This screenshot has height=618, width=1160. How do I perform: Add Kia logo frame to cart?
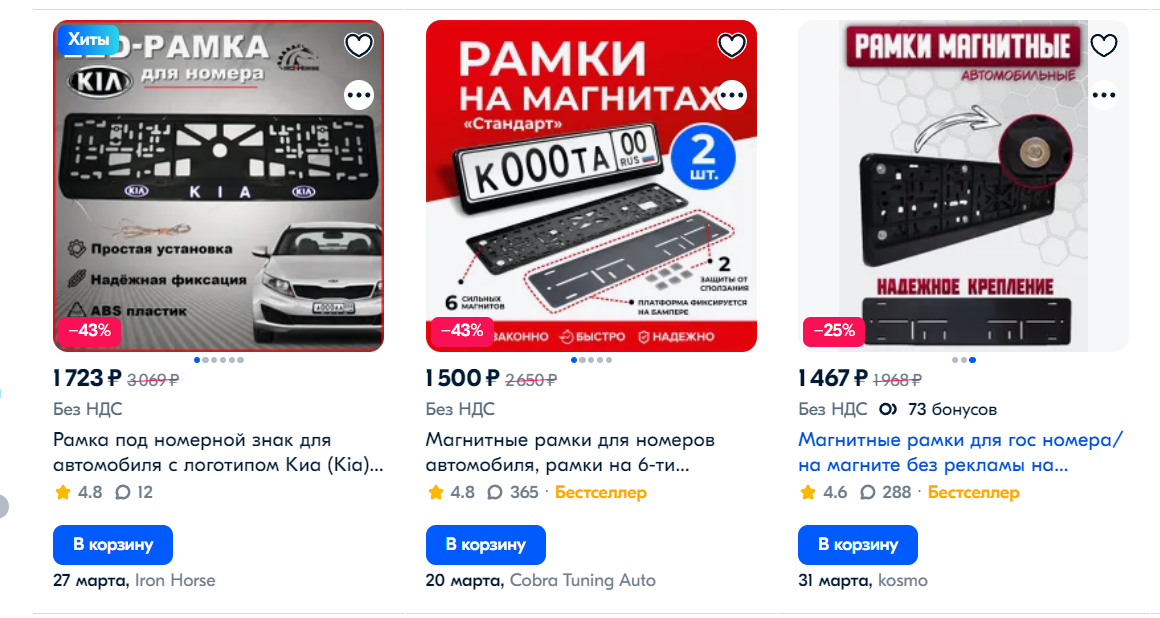point(113,545)
